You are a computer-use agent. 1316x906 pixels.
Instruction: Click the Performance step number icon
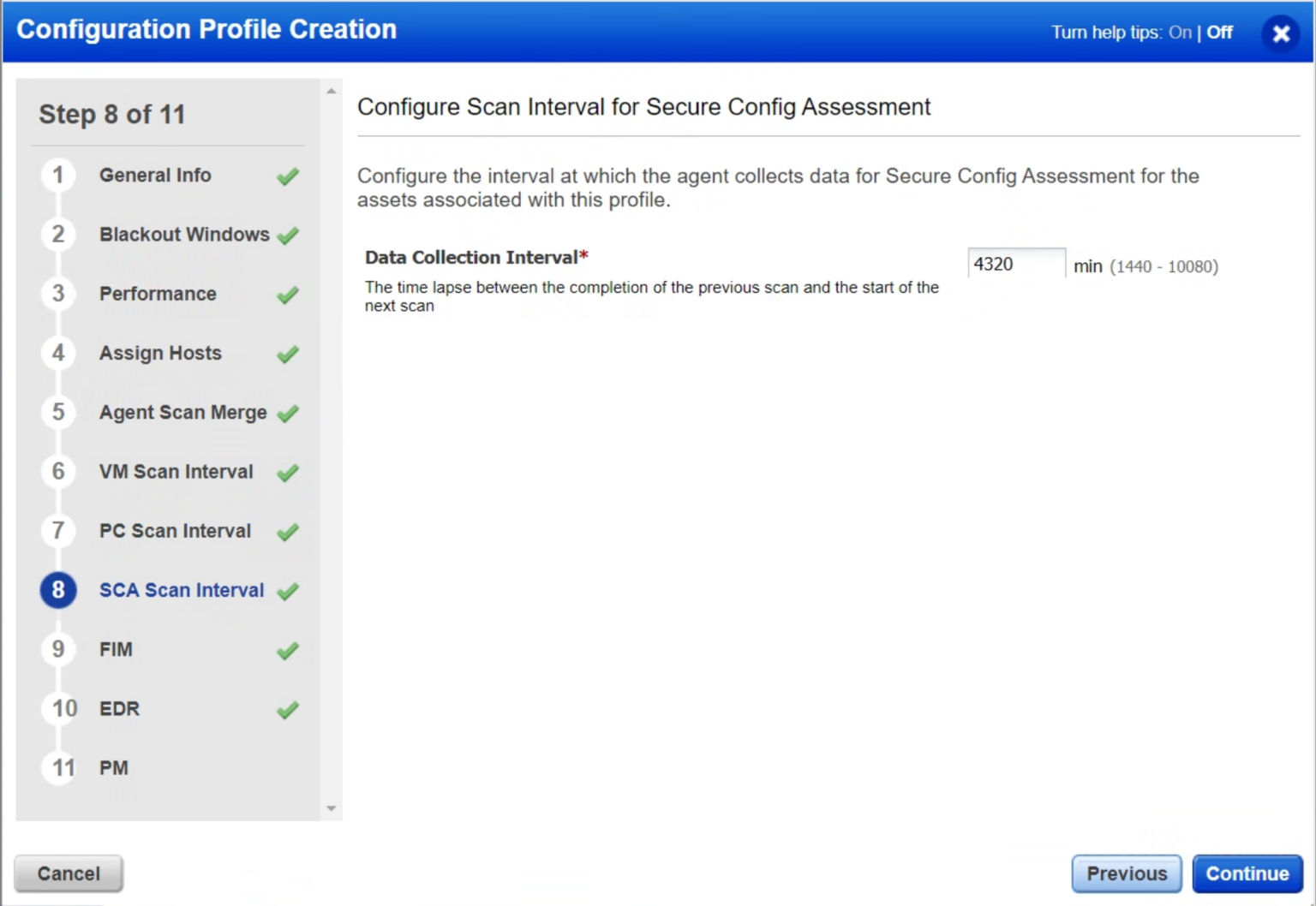57,294
